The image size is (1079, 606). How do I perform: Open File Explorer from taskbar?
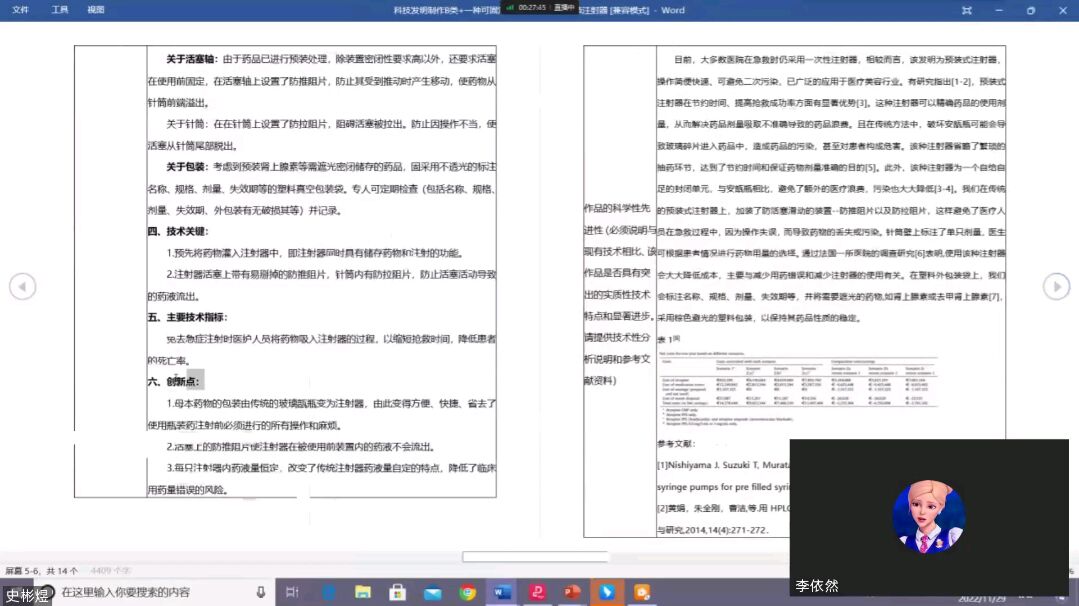(363, 592)
